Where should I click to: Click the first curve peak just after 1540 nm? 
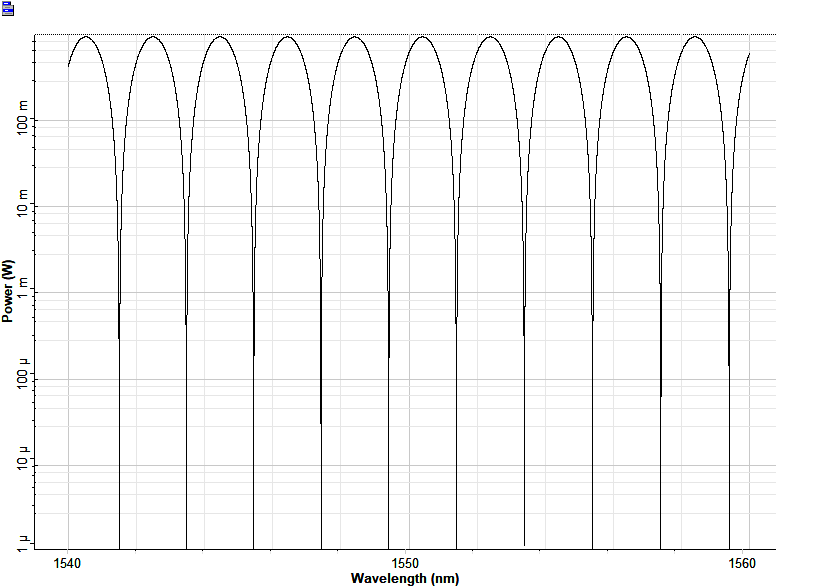[x=85, y=37]
